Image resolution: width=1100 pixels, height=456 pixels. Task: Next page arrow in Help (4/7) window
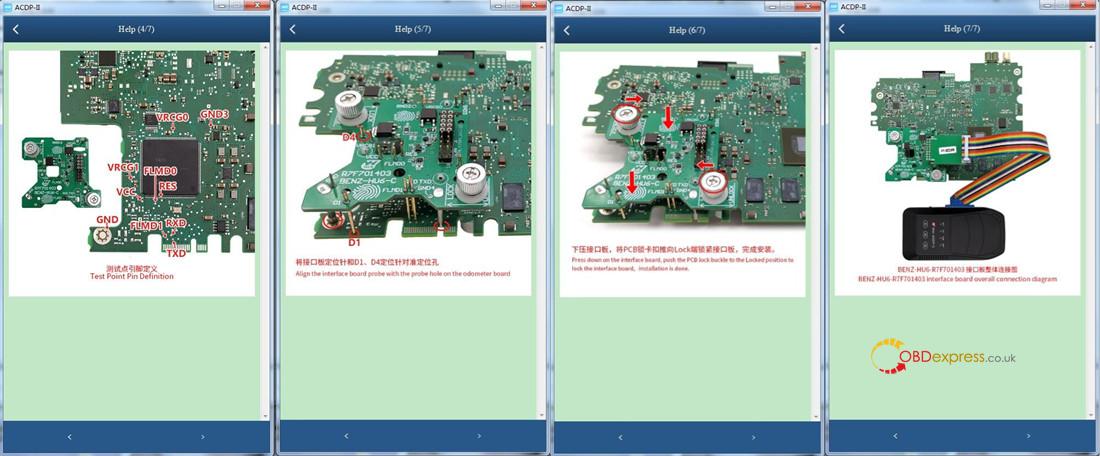(x=202, y=437)
